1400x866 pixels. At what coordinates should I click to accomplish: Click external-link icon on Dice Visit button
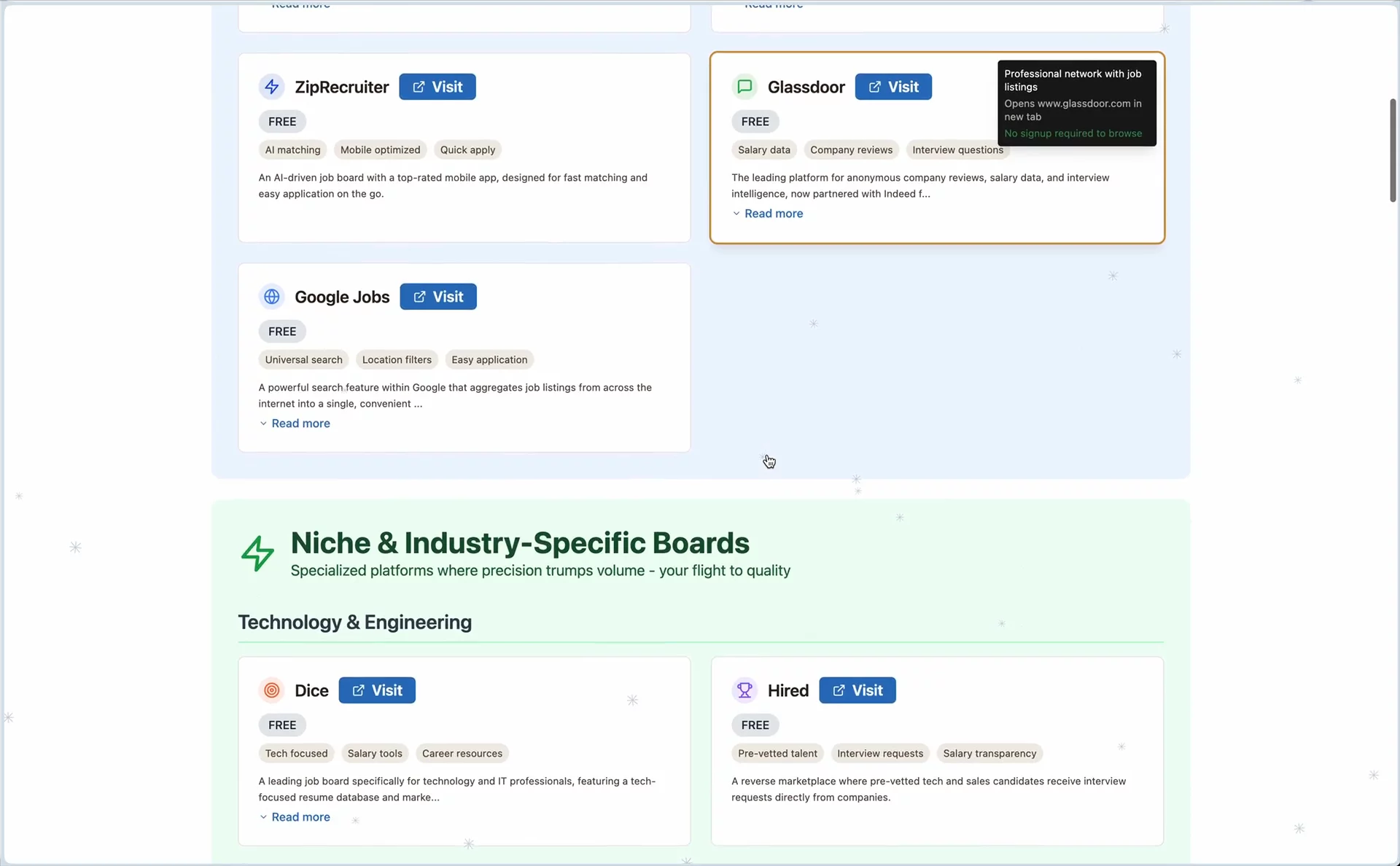coord(358,690)
